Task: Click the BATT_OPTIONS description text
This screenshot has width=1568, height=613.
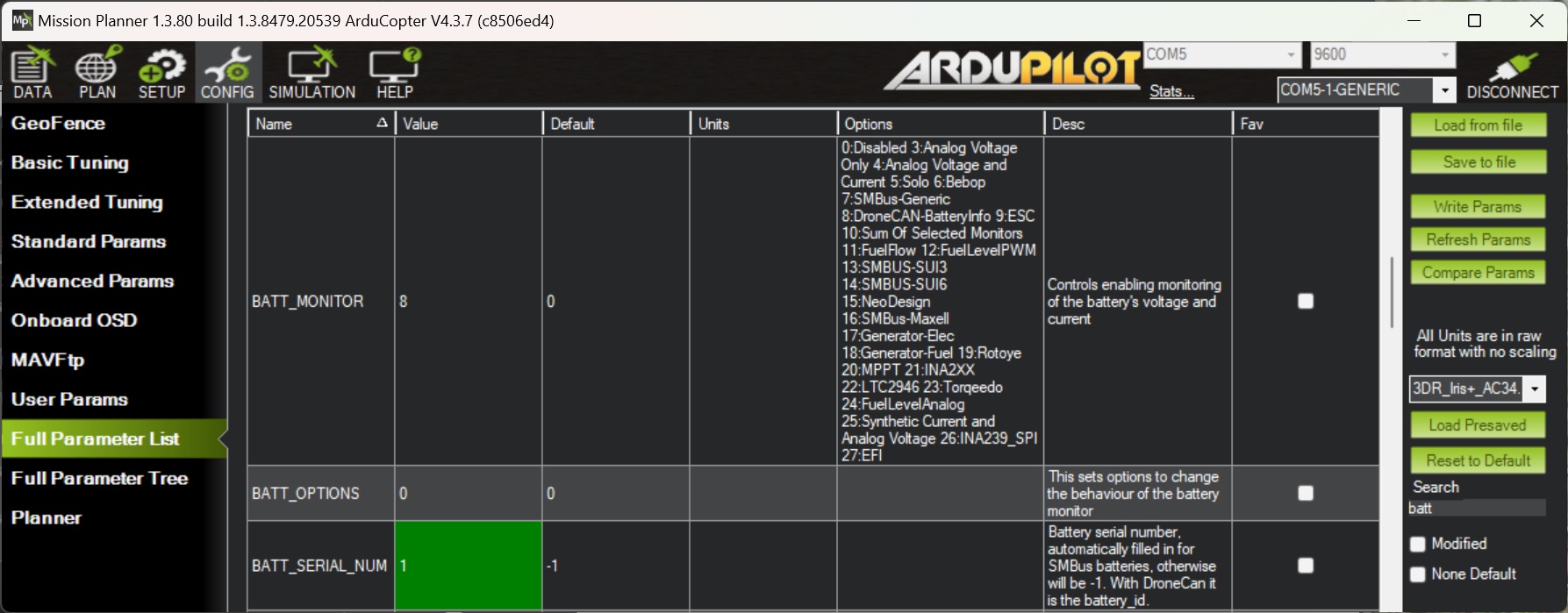Action: [1133, 494]
